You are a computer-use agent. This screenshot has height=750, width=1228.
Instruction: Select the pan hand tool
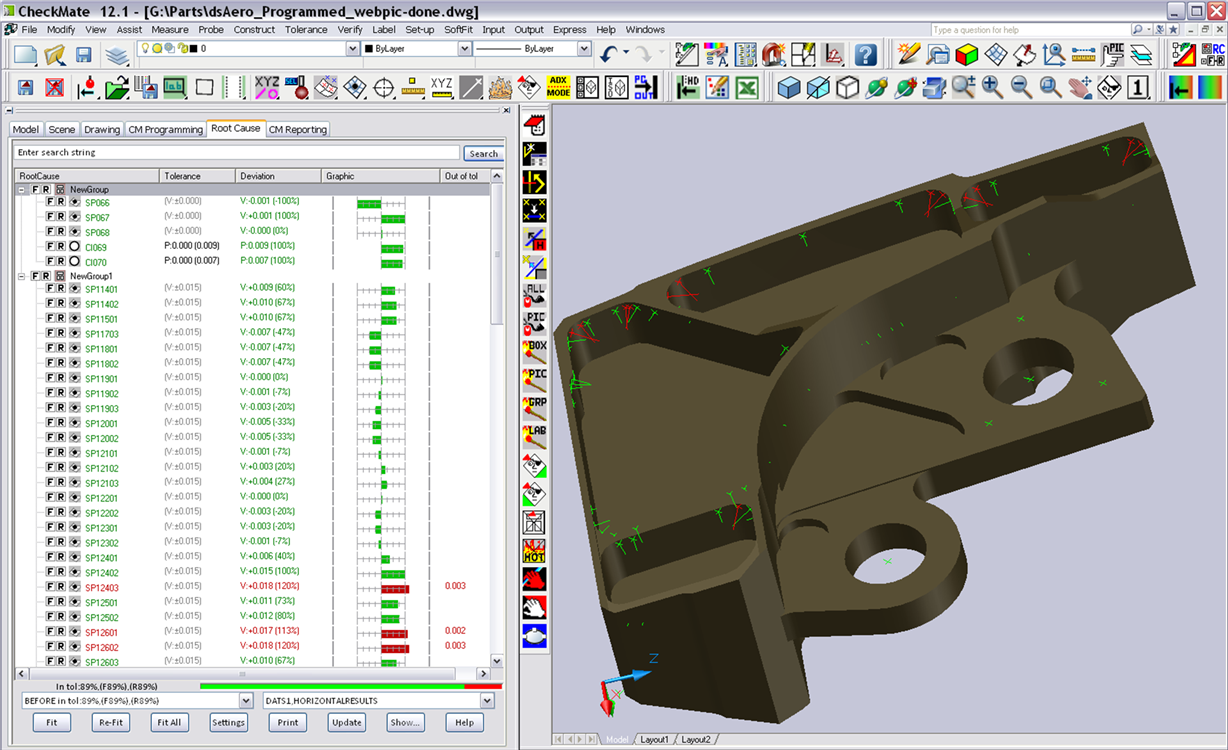(1080, 88)
